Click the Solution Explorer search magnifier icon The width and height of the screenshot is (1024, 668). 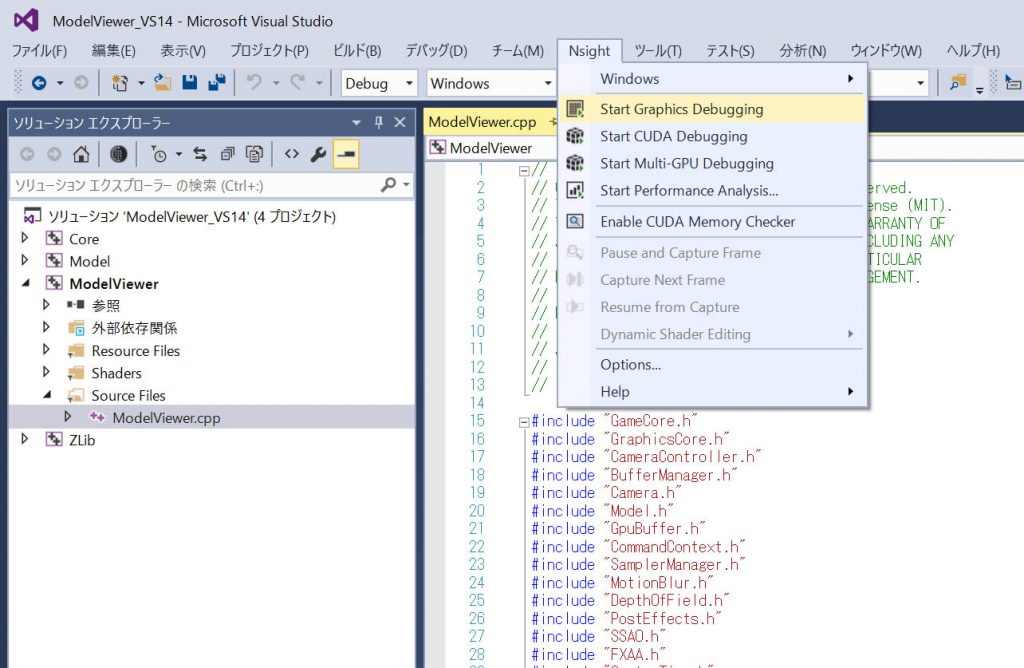click(388, 185)
